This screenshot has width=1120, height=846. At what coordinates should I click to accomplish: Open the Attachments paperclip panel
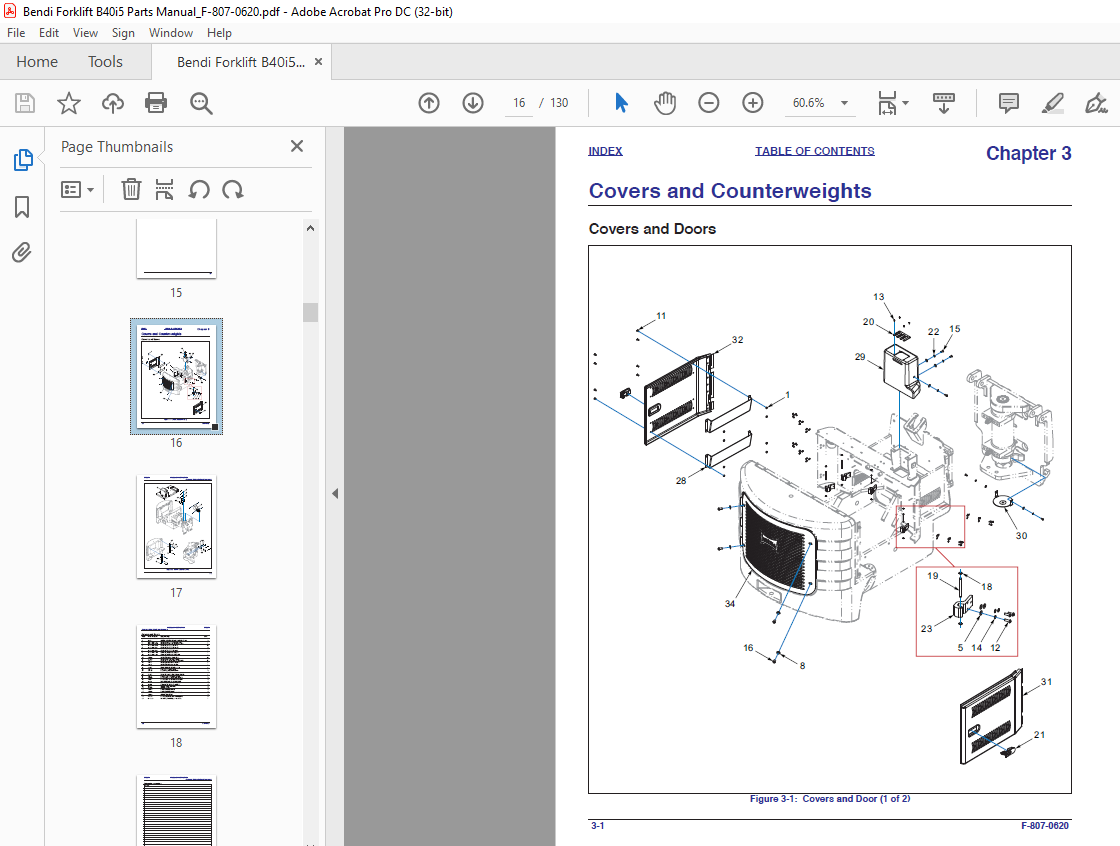click(x=21, y=252)
